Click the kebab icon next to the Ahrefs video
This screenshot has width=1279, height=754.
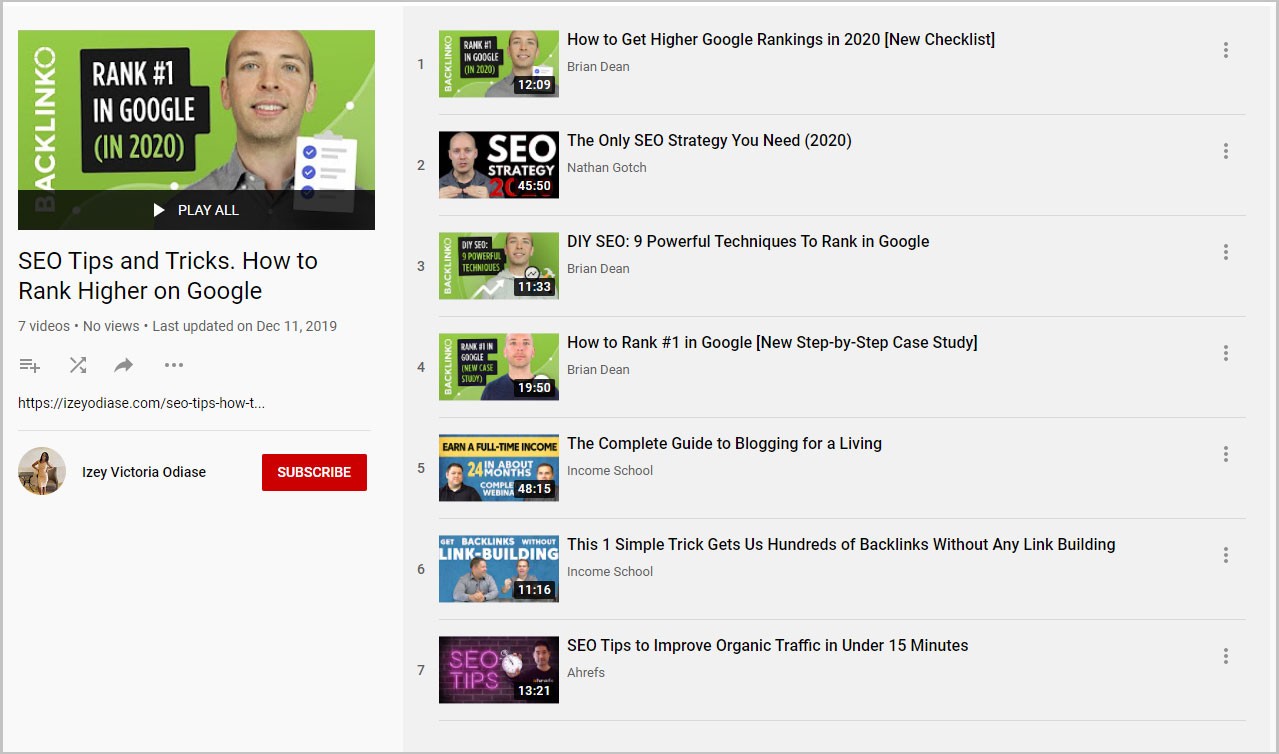click(x=1225, y=656)
